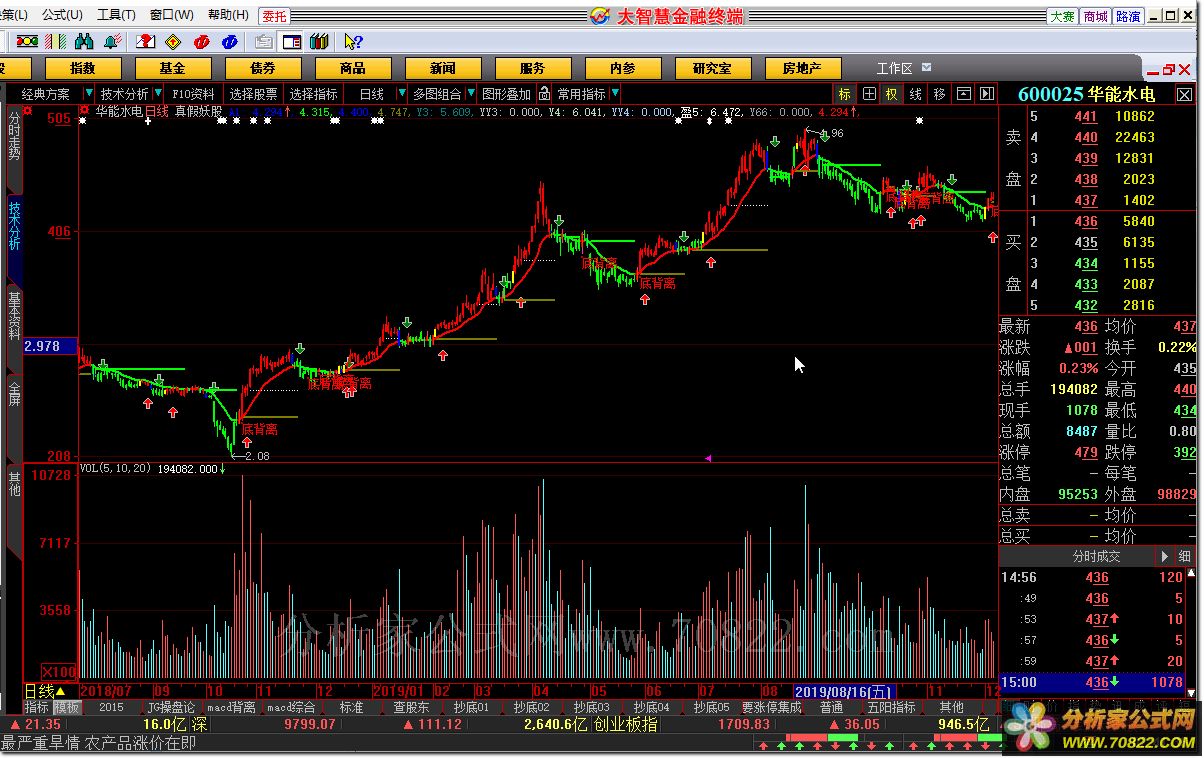Click the 移 move chart icon
The width and height of the screenshot is (1204, 758).
(x=939, y=94)
